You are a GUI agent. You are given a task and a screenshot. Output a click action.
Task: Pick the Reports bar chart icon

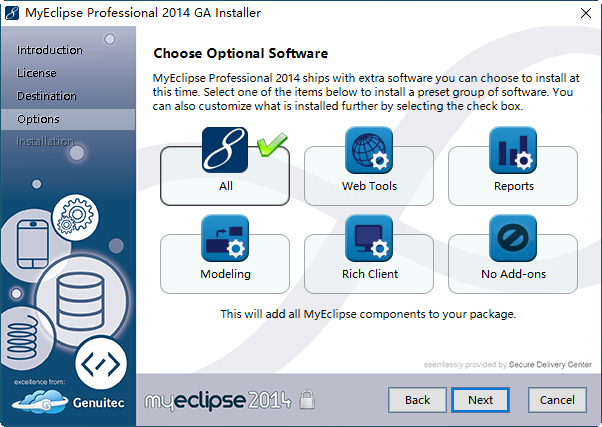click(x=512, y=152)
